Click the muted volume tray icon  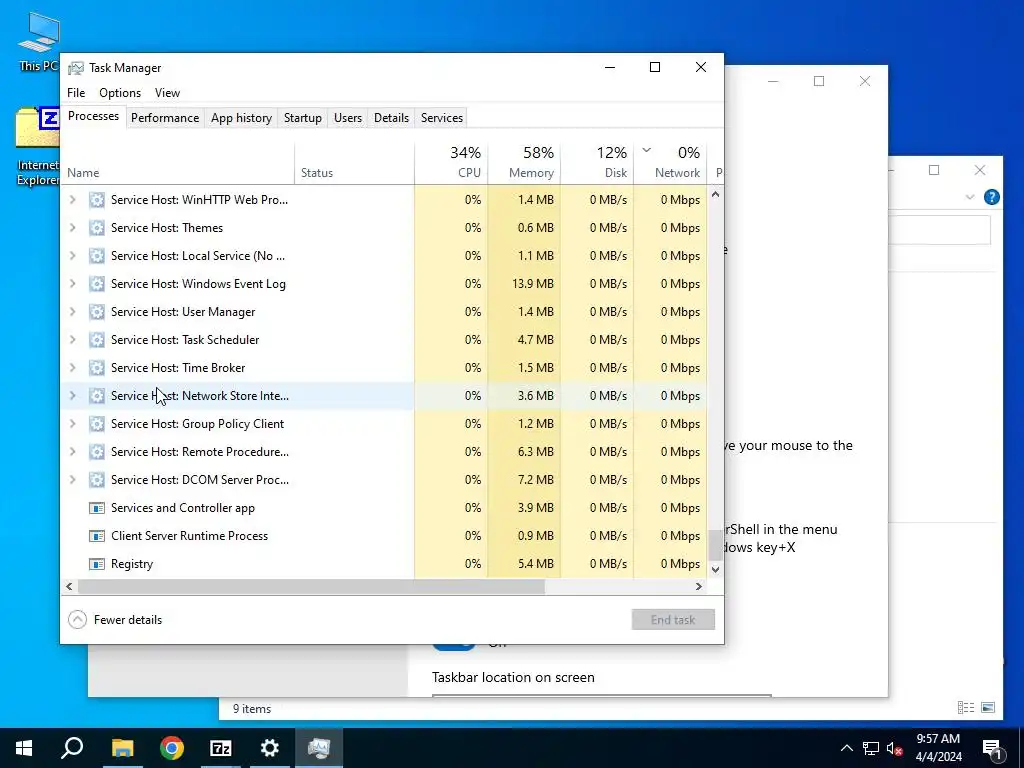coord(895,748)
